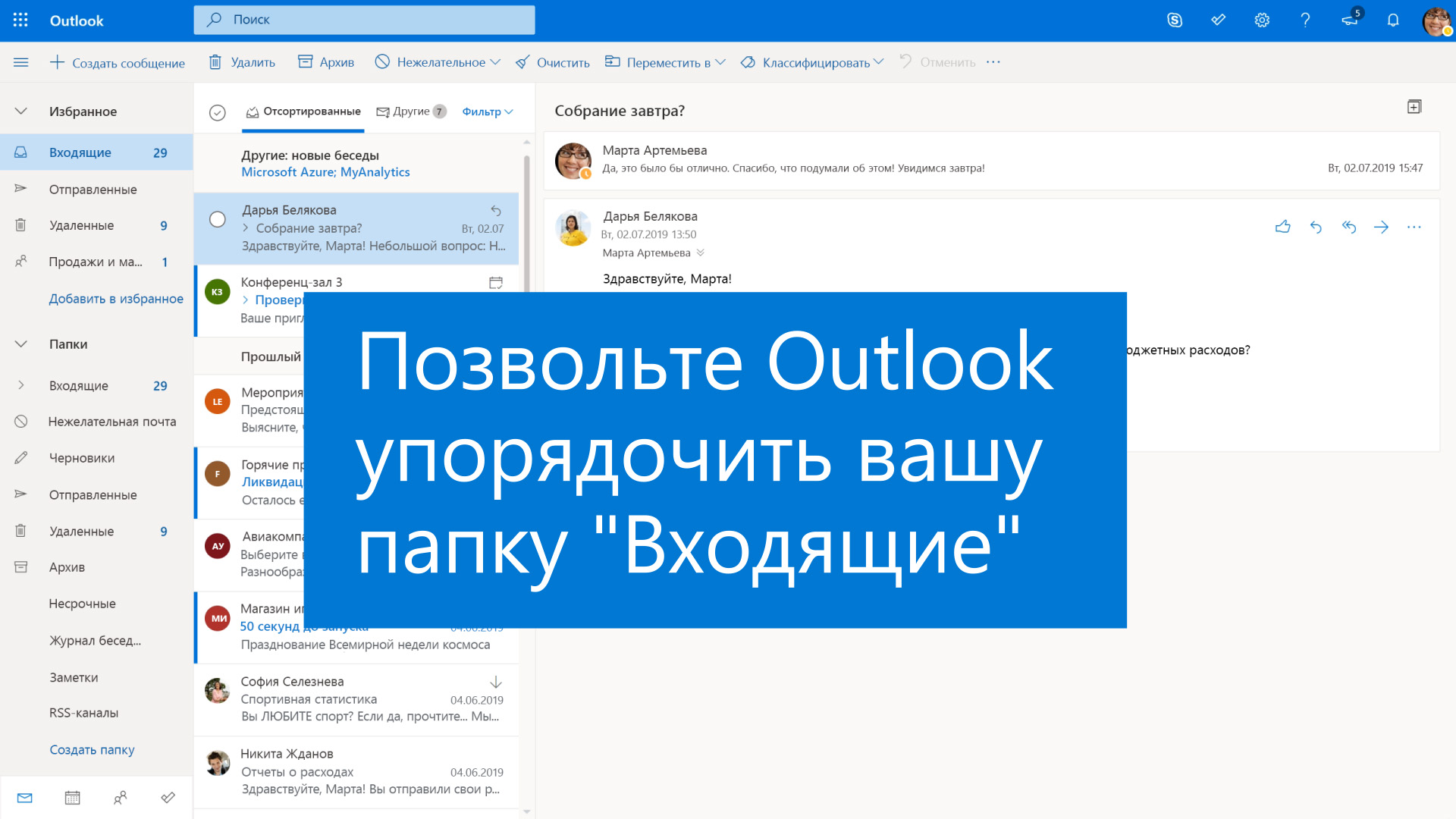Open Входящие in Избранное
The width and height of the screenshot is (1456, 819).
97,152
